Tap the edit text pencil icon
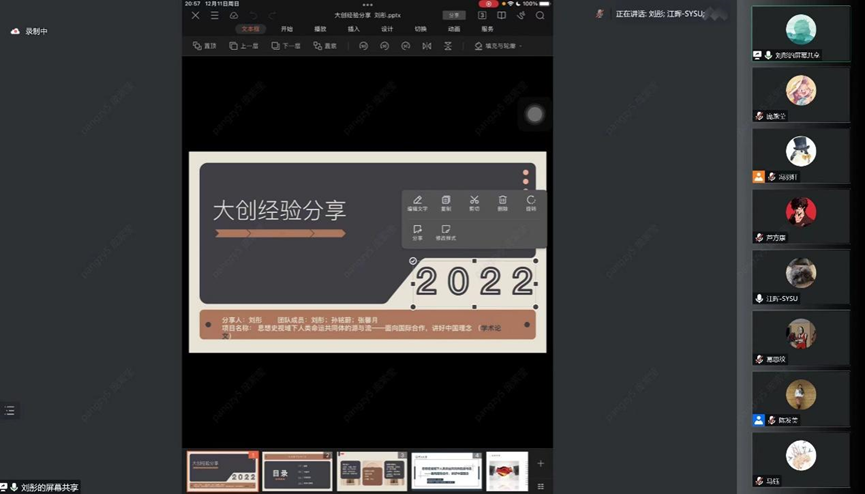Image resolution: width=865 pixels, height=494 pixels. [x=417, y=201]
